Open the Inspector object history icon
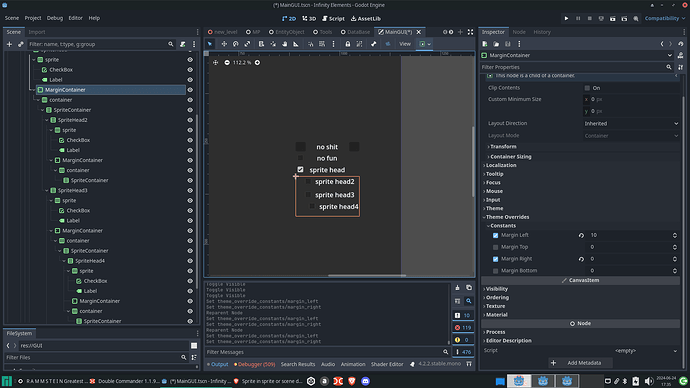The image size is (690, 388). [681, 44]
